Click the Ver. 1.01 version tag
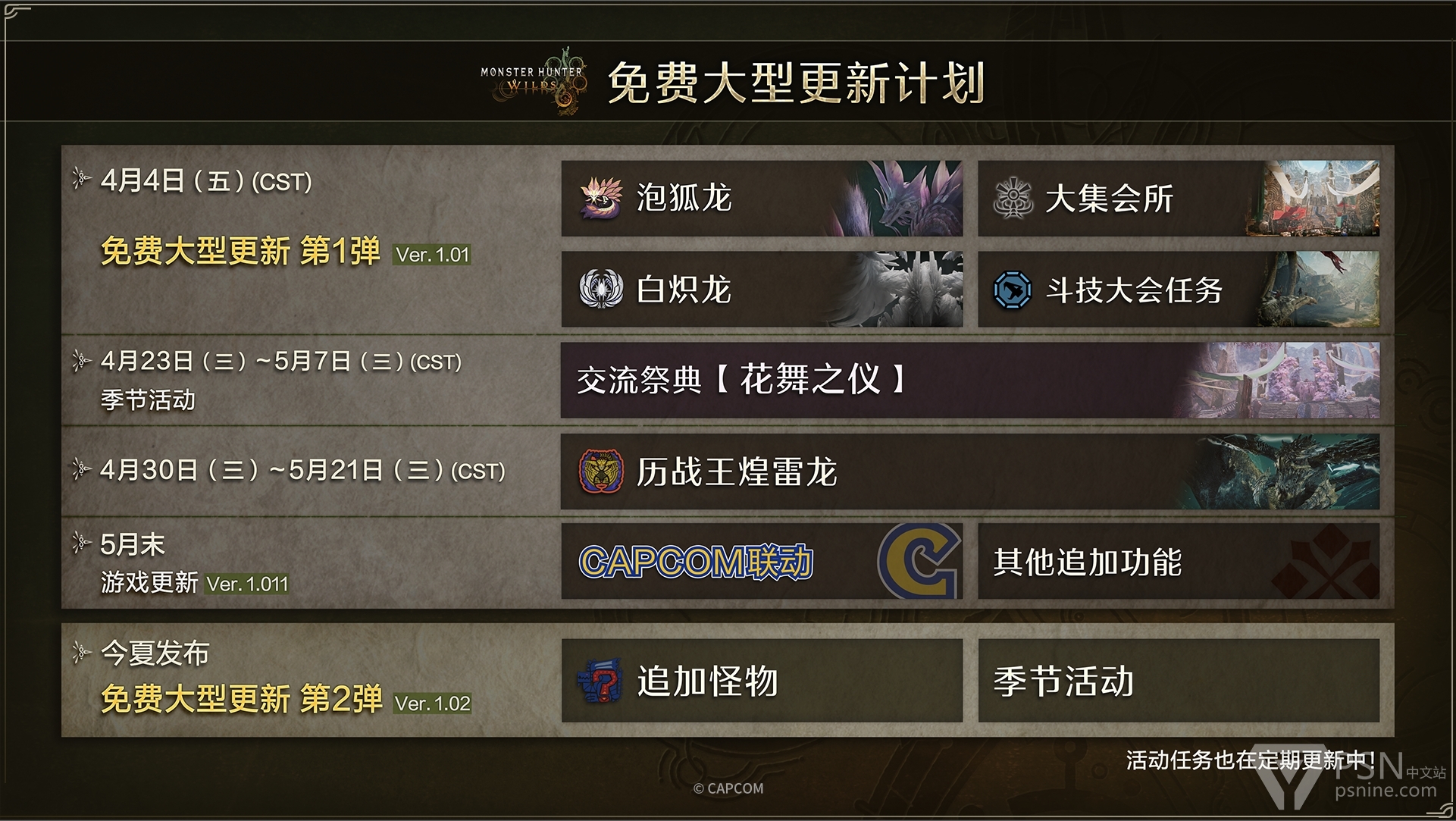The height and width of the screenshot is (821, 1456). [x=432, y=255]
